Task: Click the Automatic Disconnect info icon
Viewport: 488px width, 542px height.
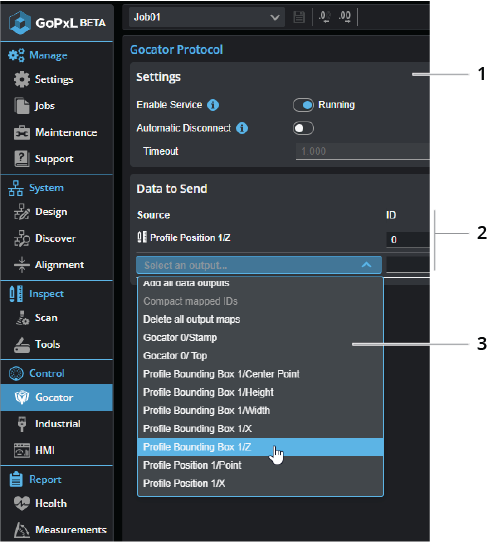Action: click(x=242, y=128)
